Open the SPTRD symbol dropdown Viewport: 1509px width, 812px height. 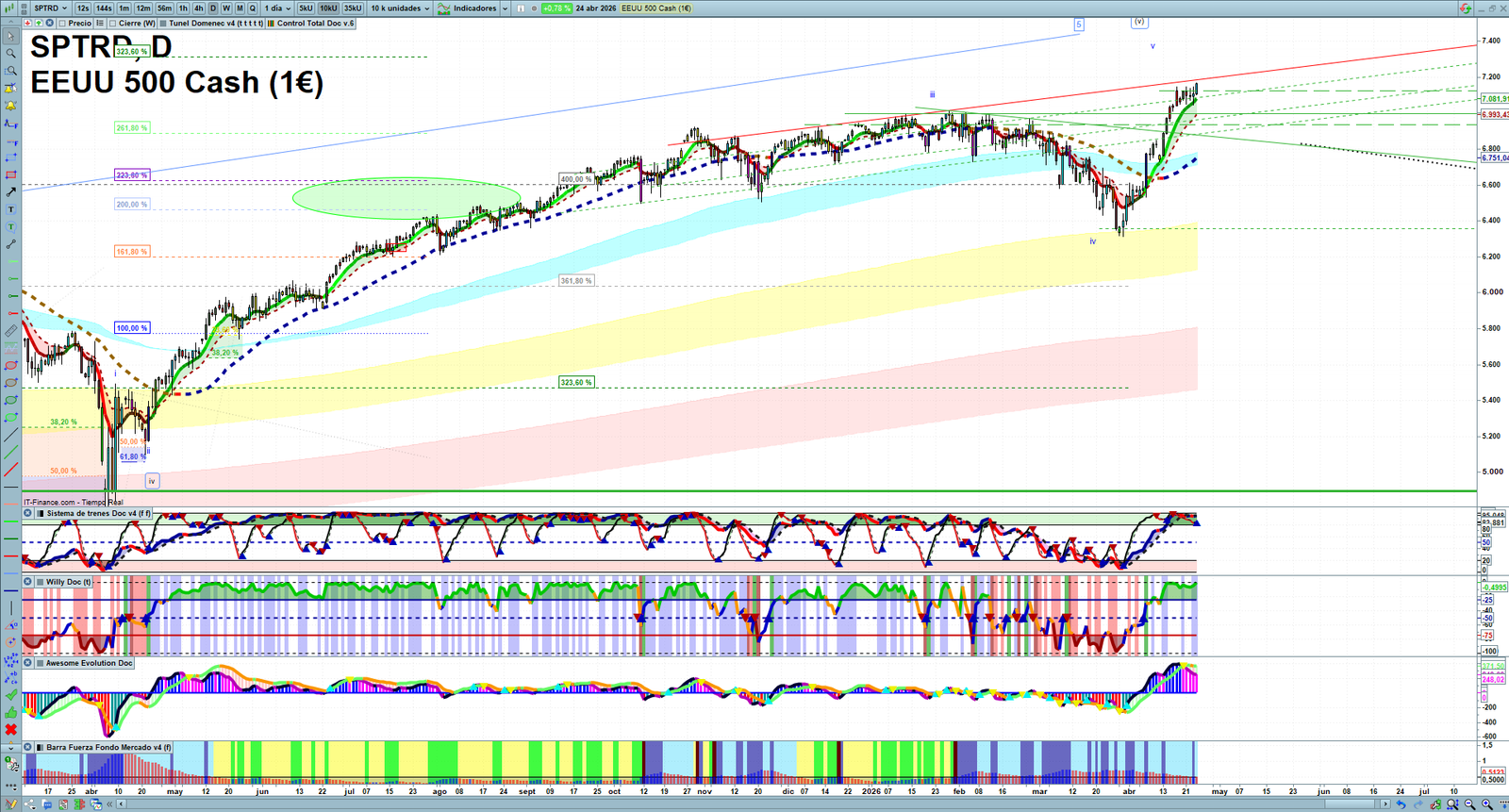point(50,8)
